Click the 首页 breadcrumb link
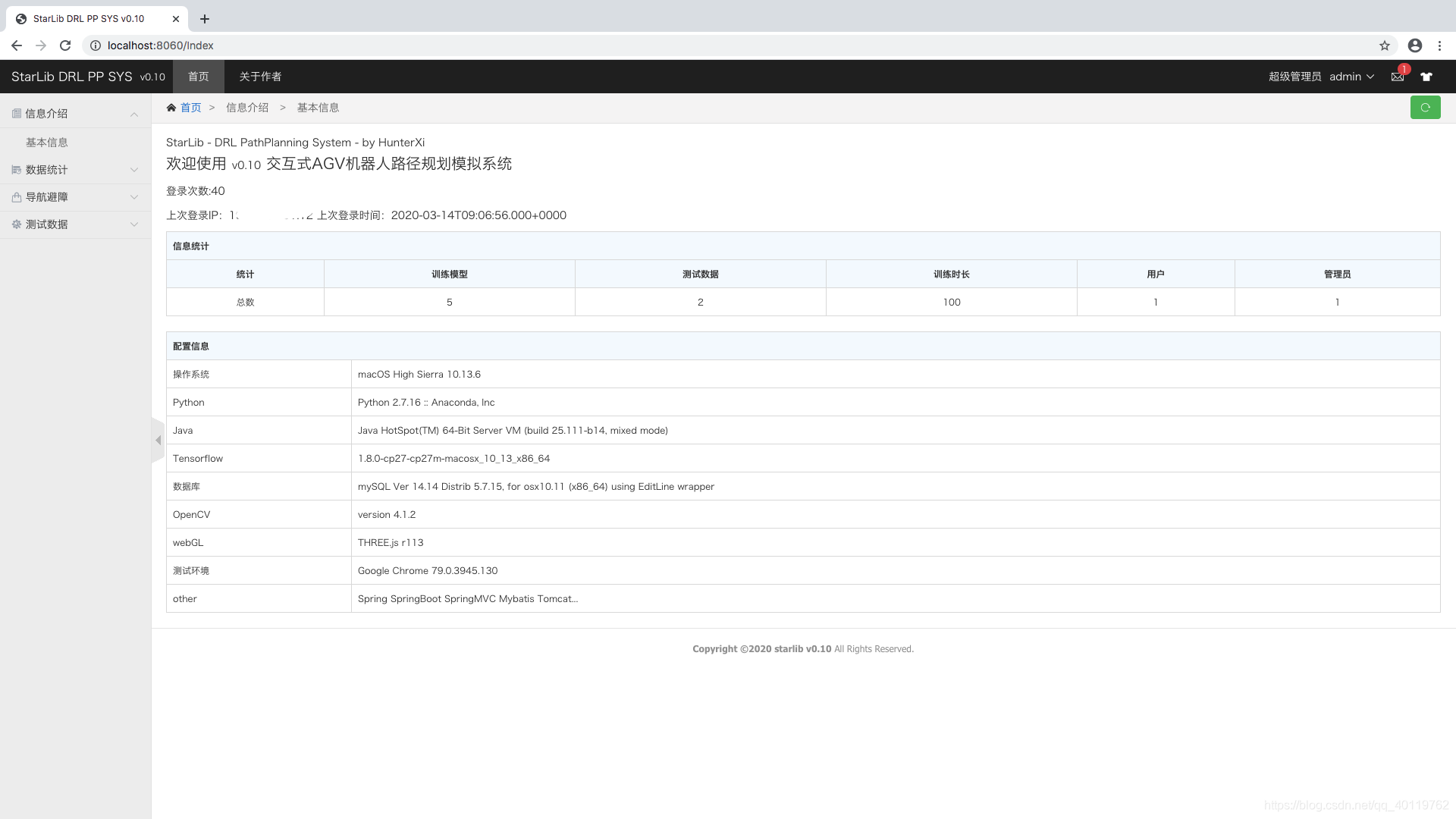The height and width of the screenshot is (819, 1456). tap(190, 108)
